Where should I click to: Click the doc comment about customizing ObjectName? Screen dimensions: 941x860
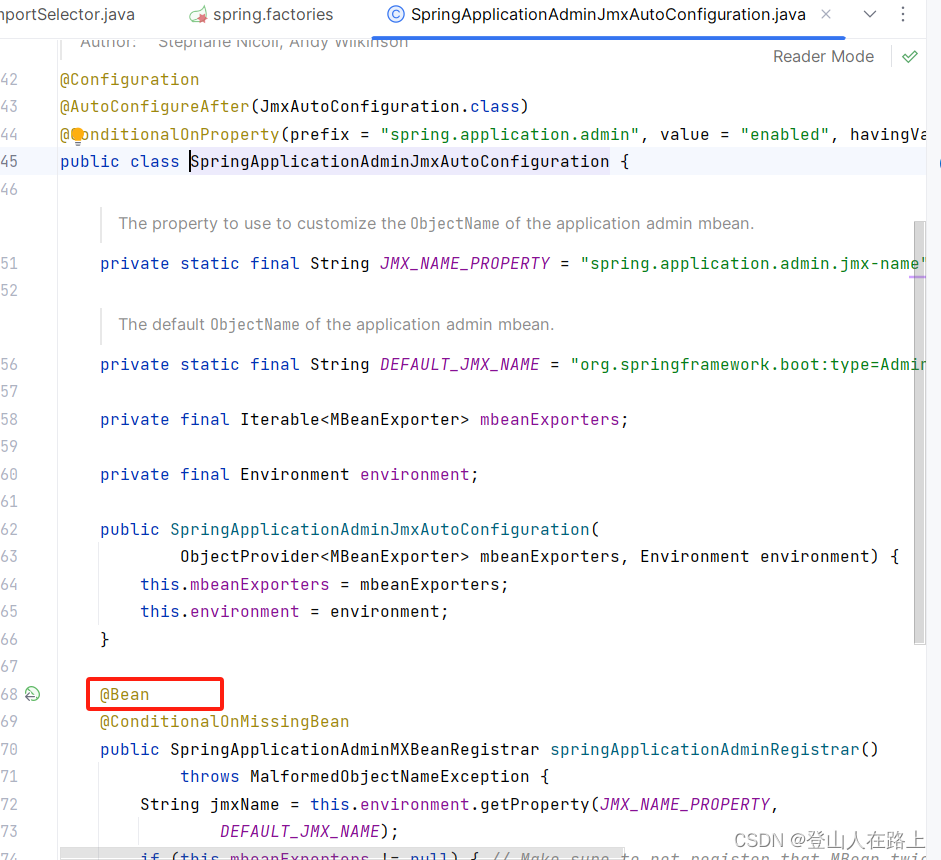[436, 224]
